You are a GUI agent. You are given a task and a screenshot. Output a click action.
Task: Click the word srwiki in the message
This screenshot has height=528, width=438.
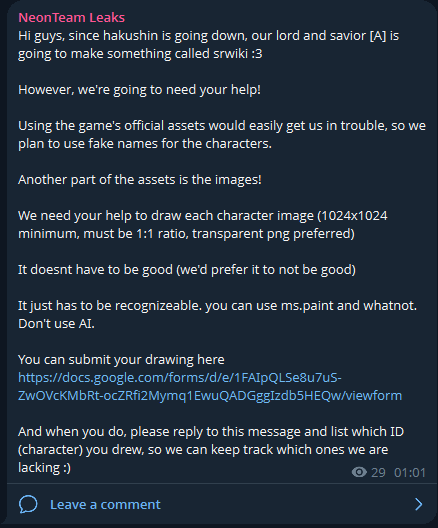pos(231,54)
